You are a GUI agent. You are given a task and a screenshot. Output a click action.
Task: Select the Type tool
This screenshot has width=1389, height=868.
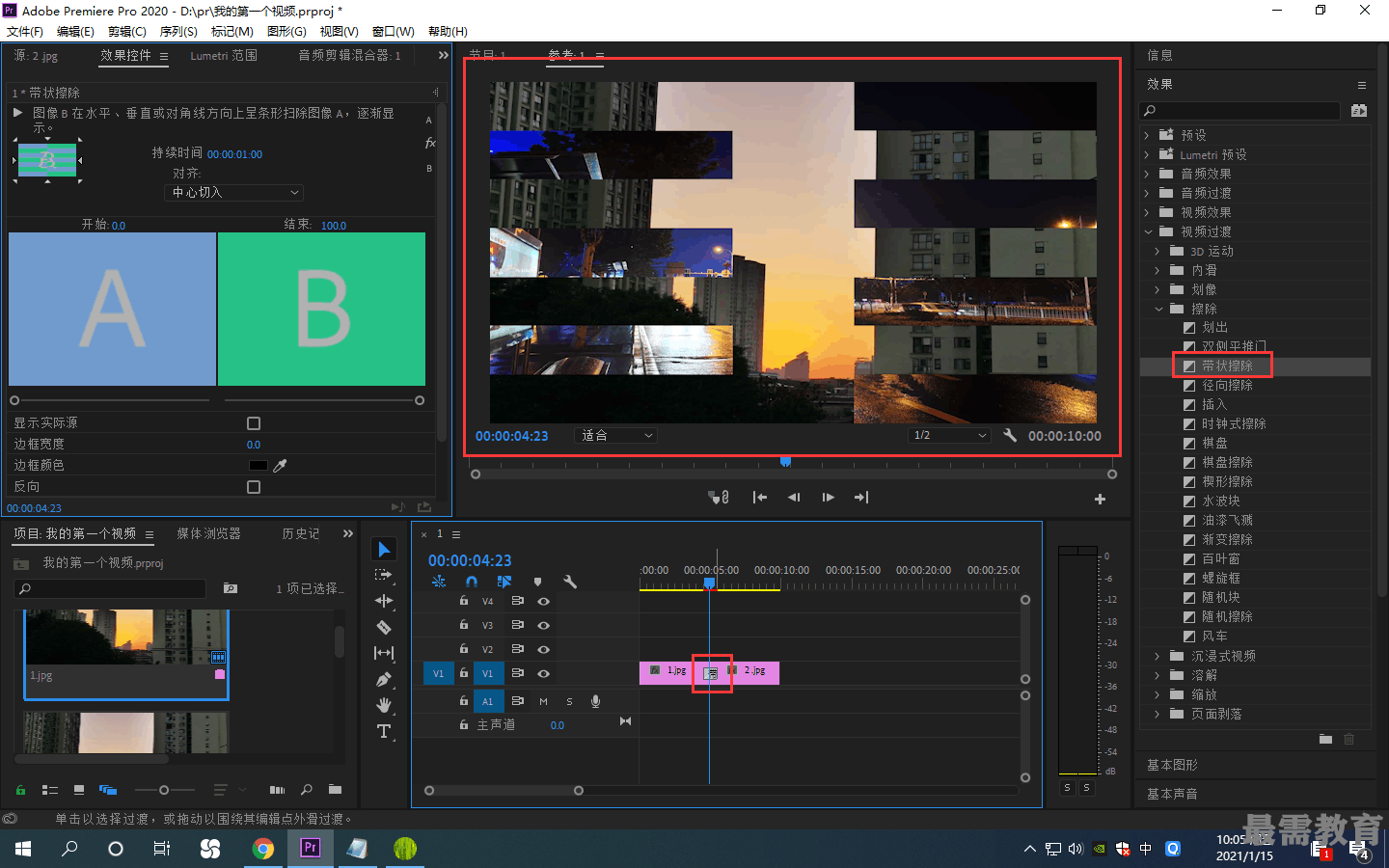[x=384, y=731]
